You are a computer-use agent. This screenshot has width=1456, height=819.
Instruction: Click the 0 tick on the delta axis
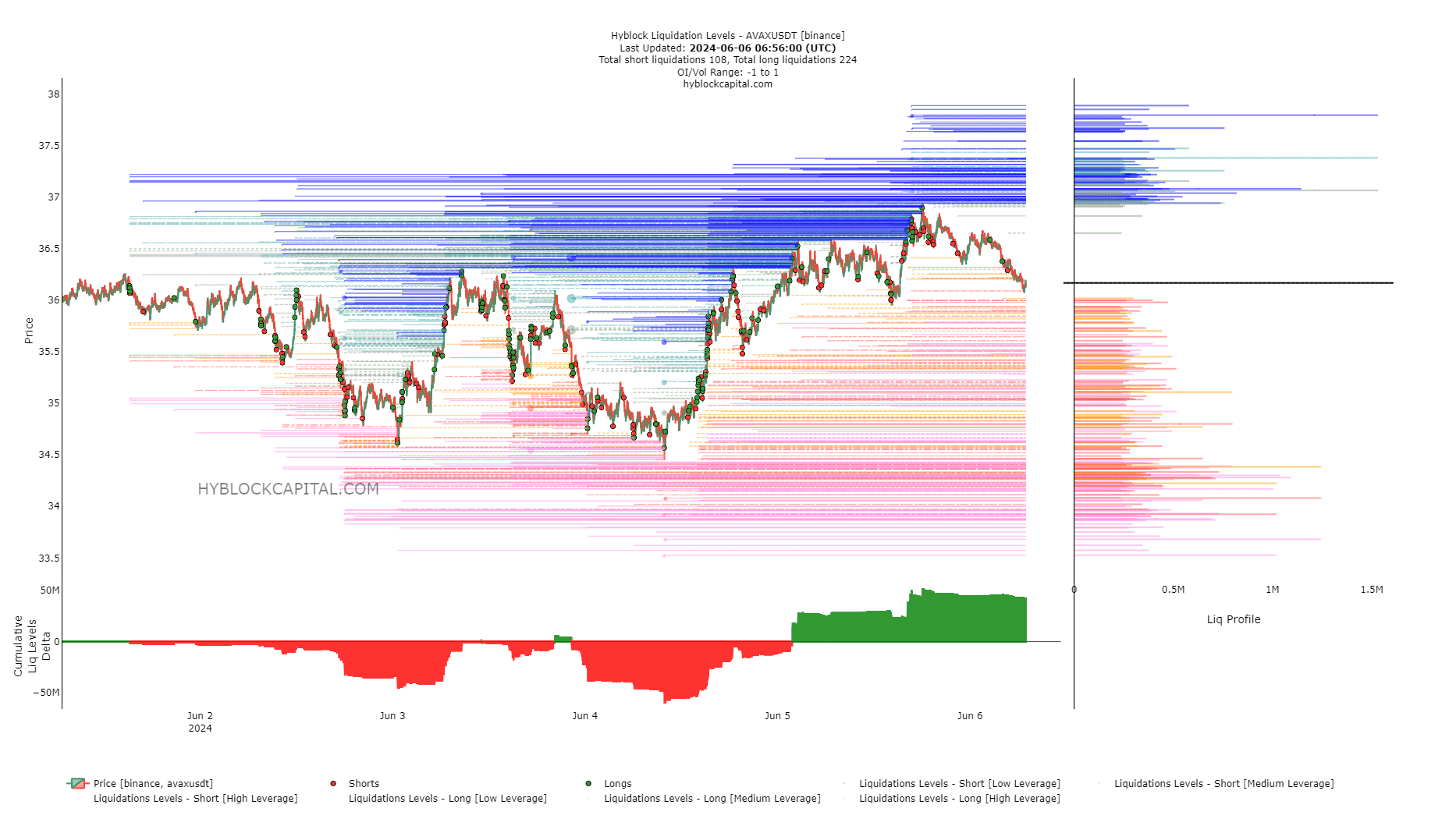[x=56, y=641]
